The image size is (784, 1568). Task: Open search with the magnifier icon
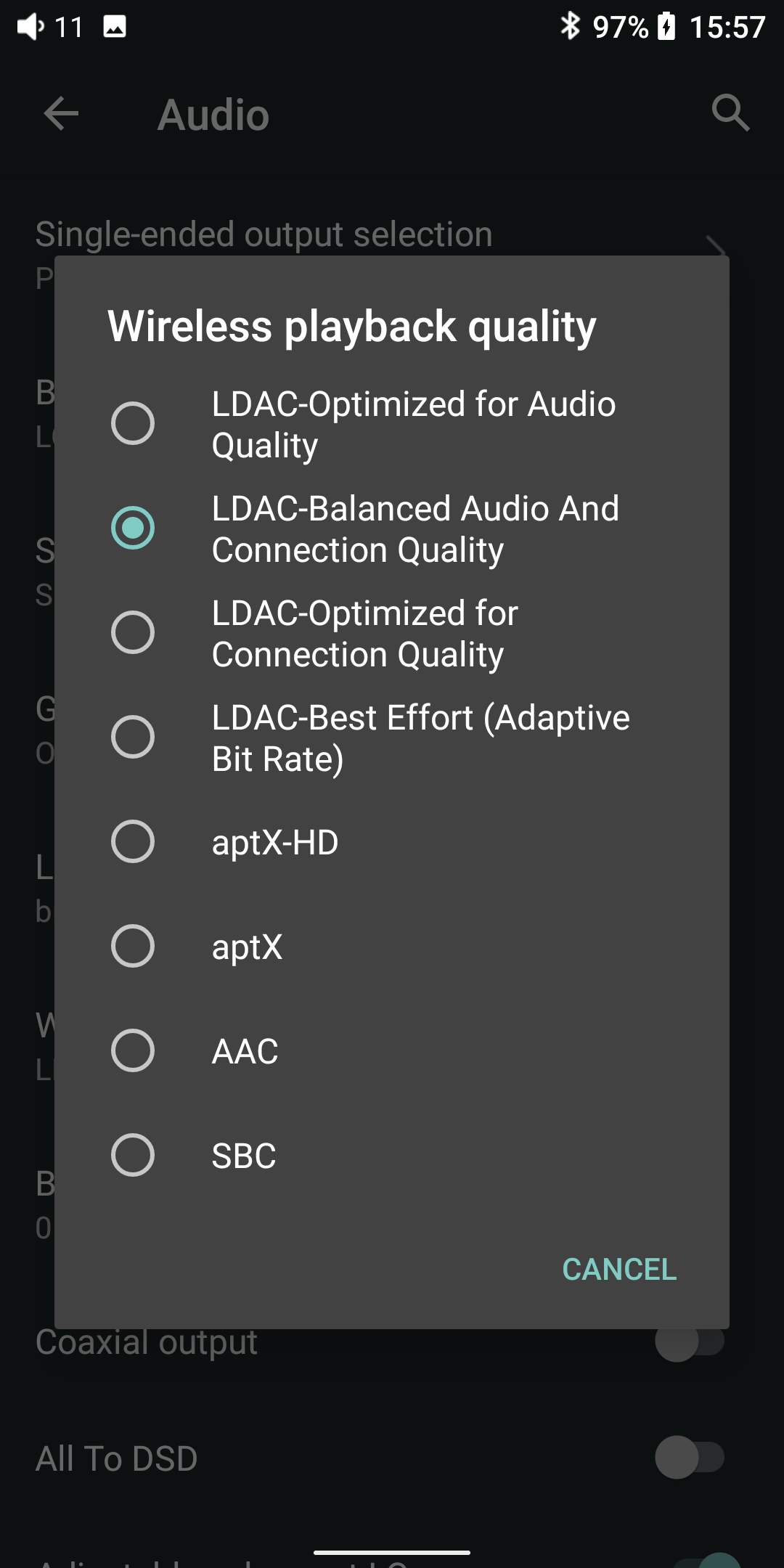coord(730,113)
